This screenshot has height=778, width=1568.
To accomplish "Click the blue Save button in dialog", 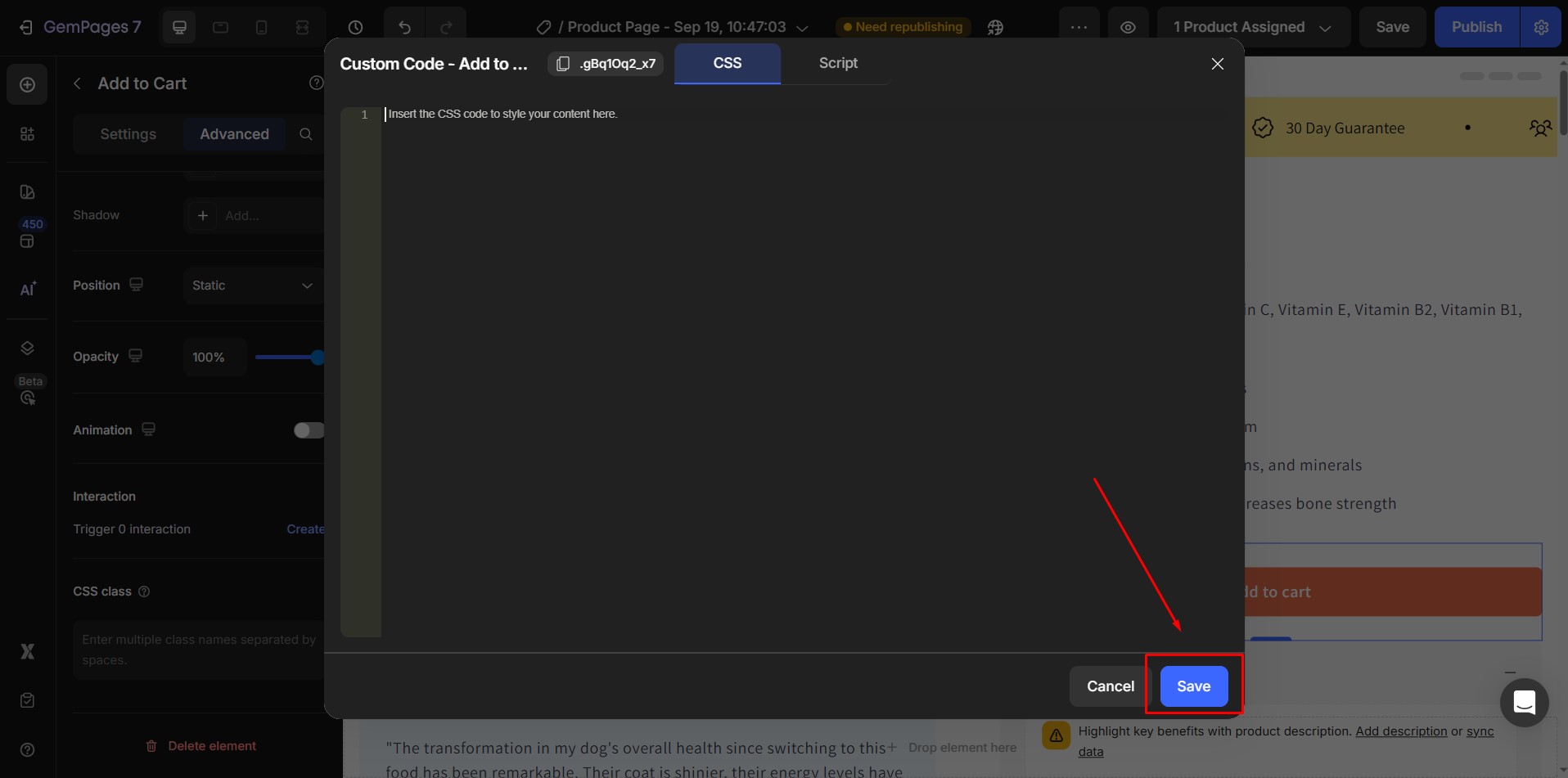I will point(1193,686).
